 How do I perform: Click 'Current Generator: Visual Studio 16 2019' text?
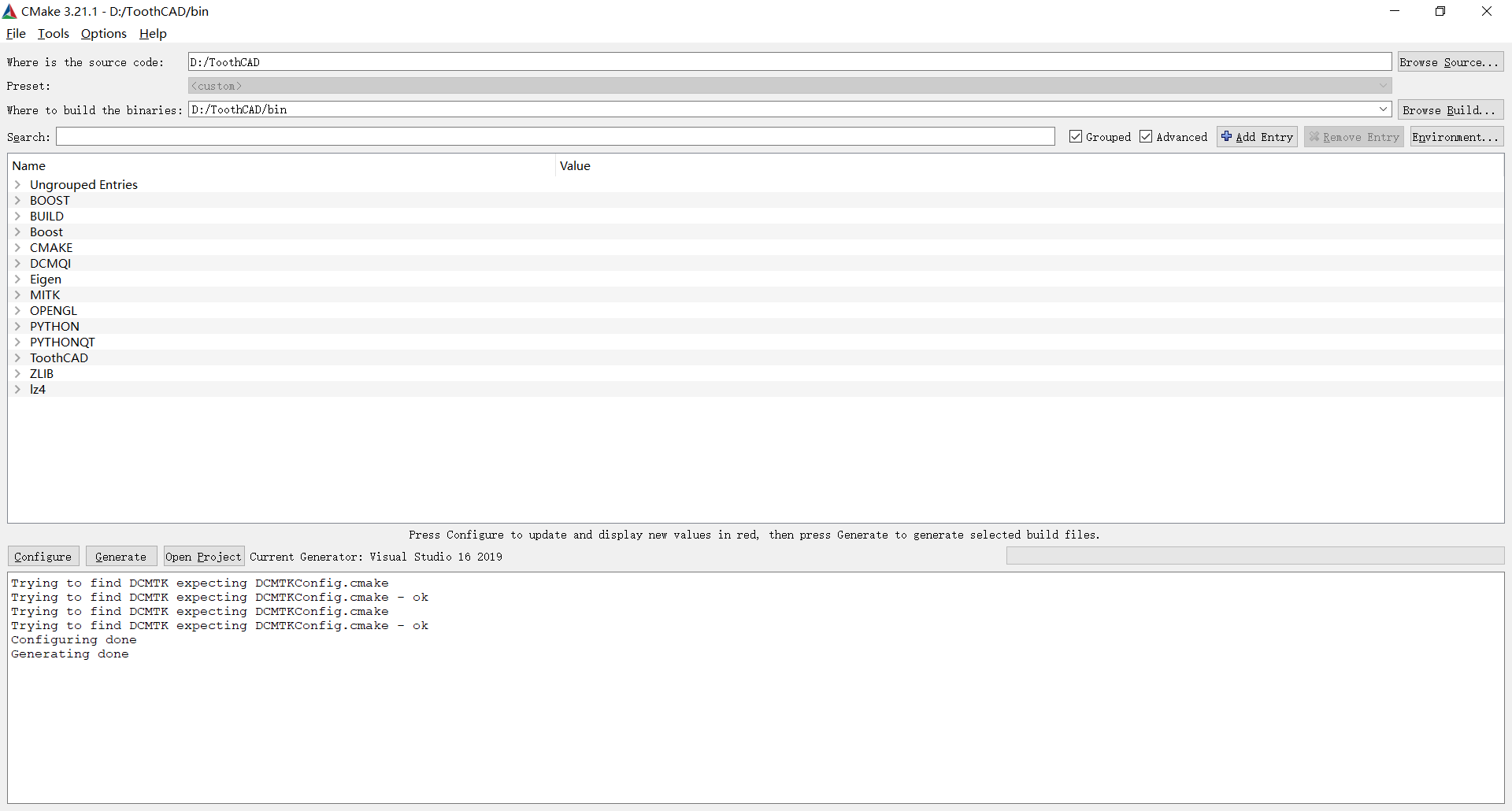376,557
